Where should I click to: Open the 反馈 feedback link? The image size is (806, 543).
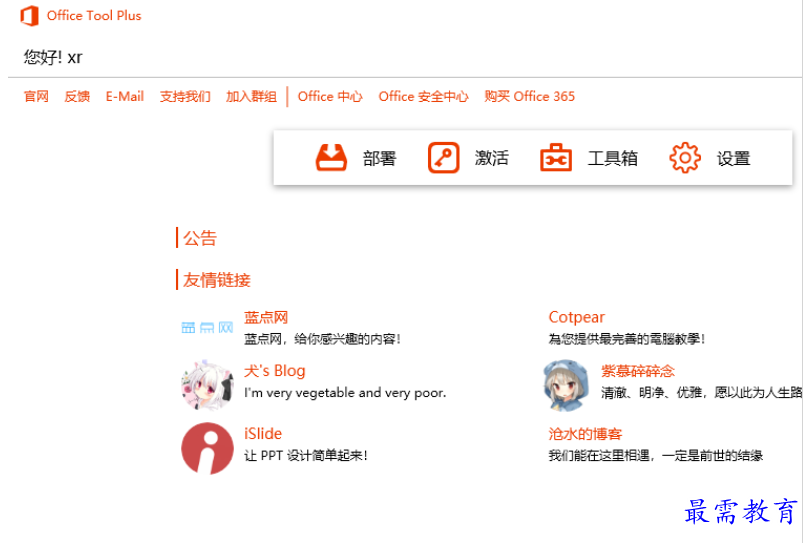click(77, 97)
